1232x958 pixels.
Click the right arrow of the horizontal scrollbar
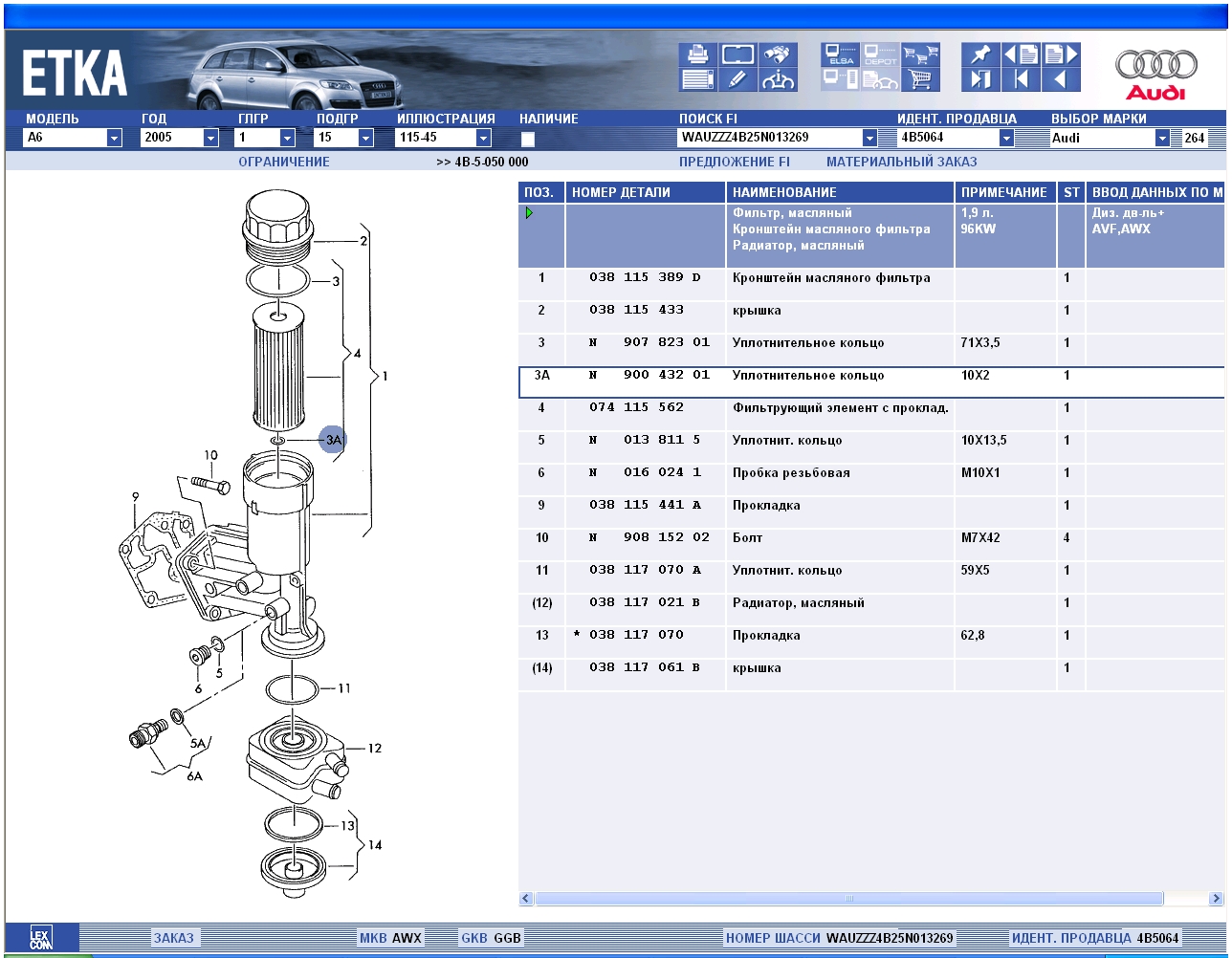point(1217,899)
